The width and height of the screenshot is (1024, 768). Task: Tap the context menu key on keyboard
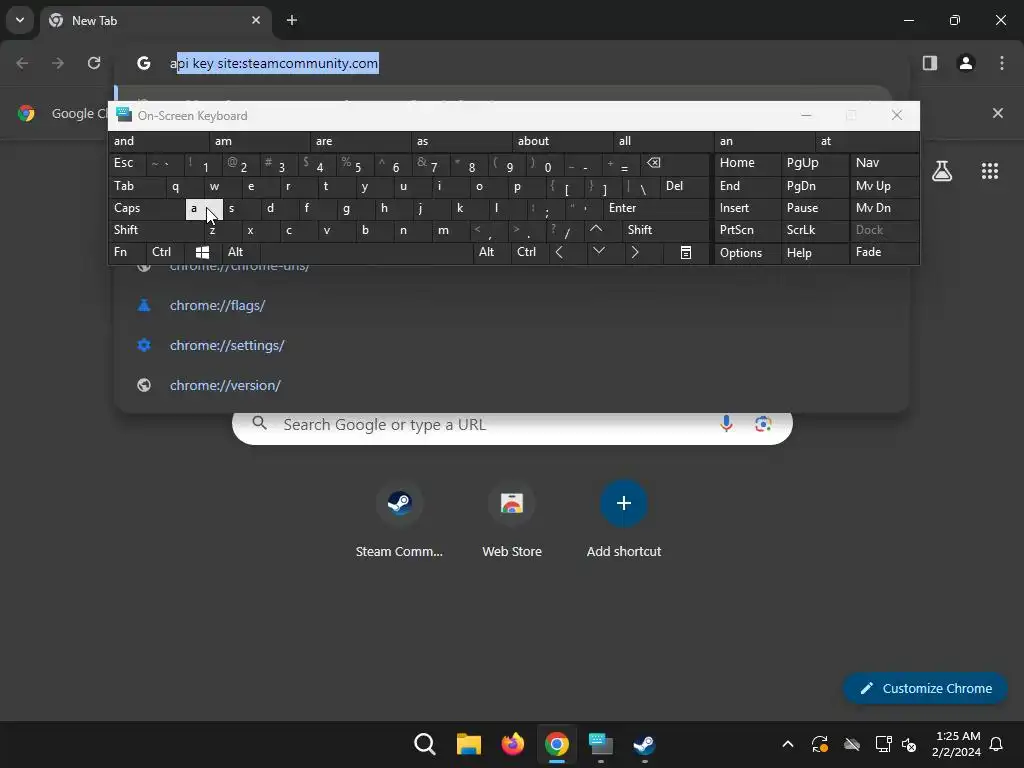686,252
